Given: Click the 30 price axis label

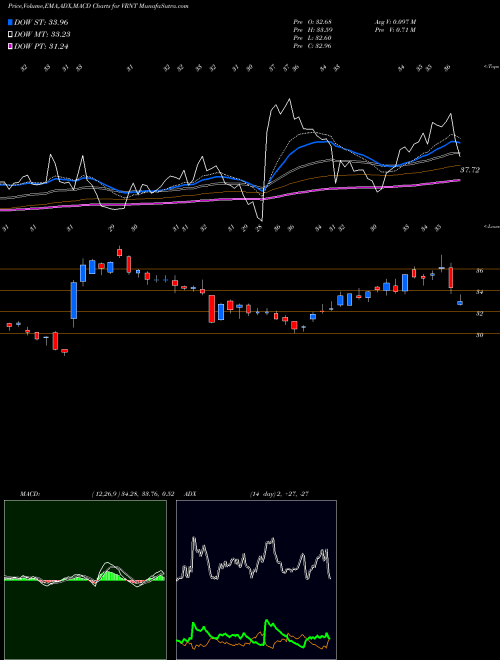Looking at the screenshot, I should point(479,335).
